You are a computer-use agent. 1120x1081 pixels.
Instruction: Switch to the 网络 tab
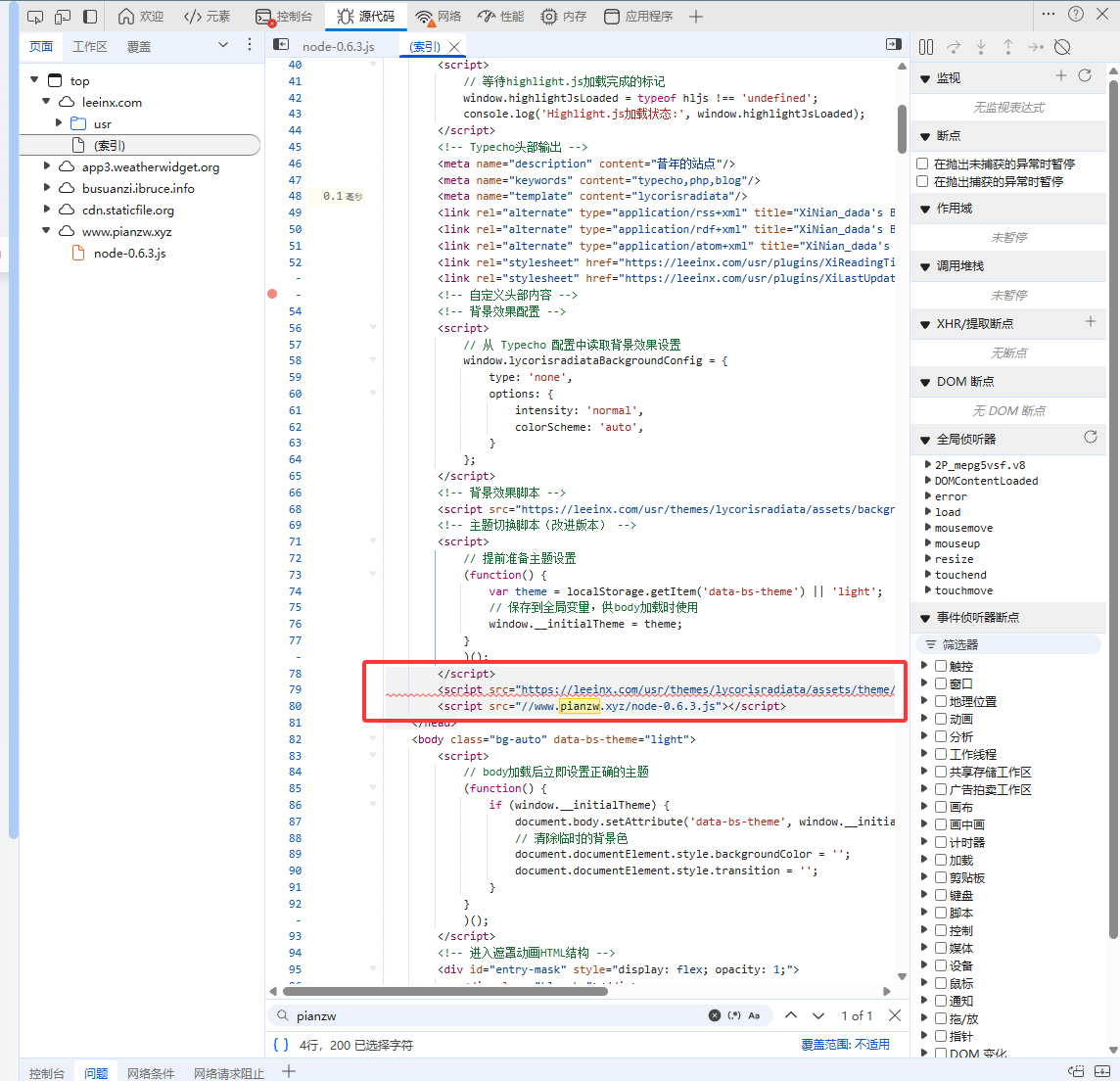click(439, 17)
